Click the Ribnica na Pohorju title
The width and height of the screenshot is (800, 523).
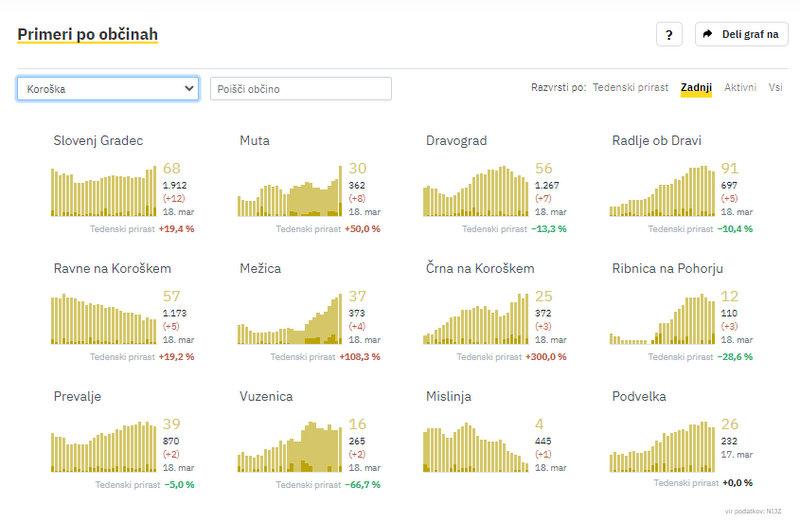[667, 269]
